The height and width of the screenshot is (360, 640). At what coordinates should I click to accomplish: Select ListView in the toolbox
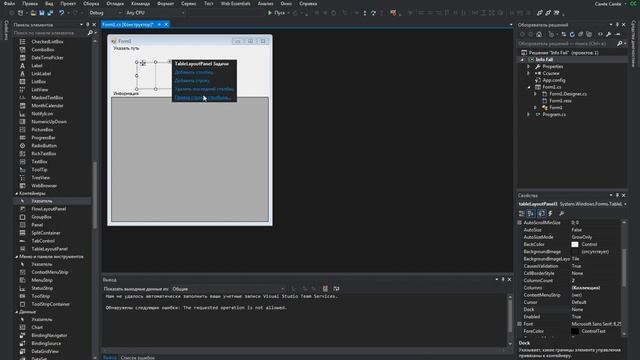coord(40,90)
